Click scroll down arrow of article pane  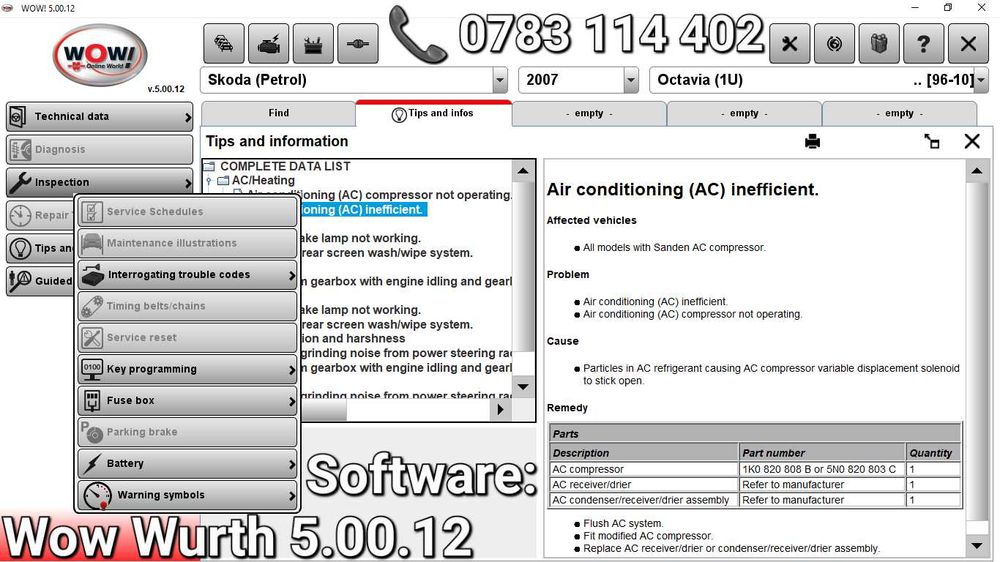pos(976,545)
